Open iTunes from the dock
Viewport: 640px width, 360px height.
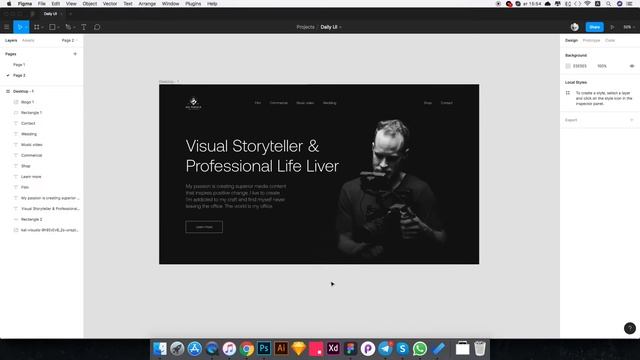click(229, 349)
